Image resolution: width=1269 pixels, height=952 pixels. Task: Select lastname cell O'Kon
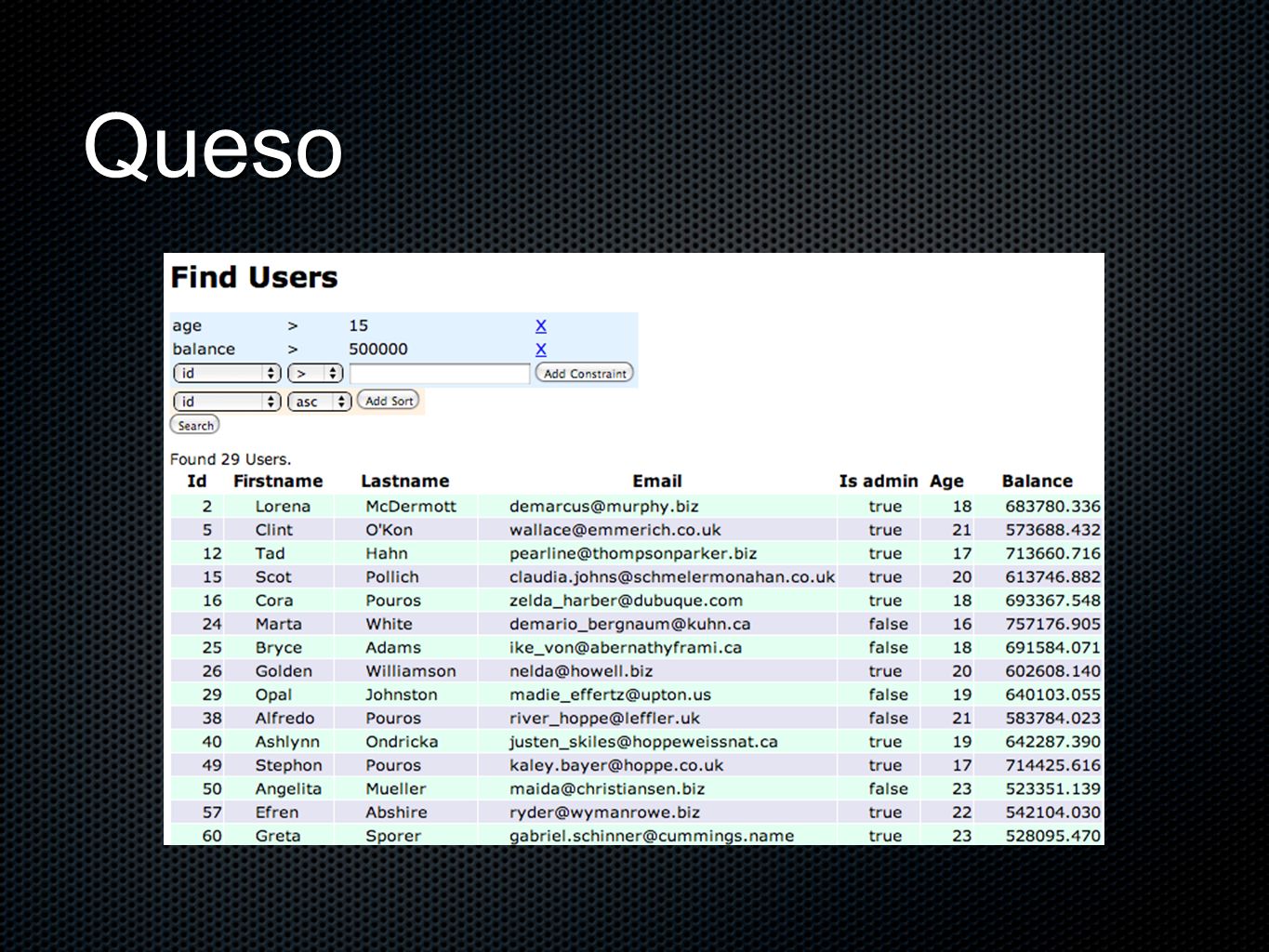click(389, 530)
